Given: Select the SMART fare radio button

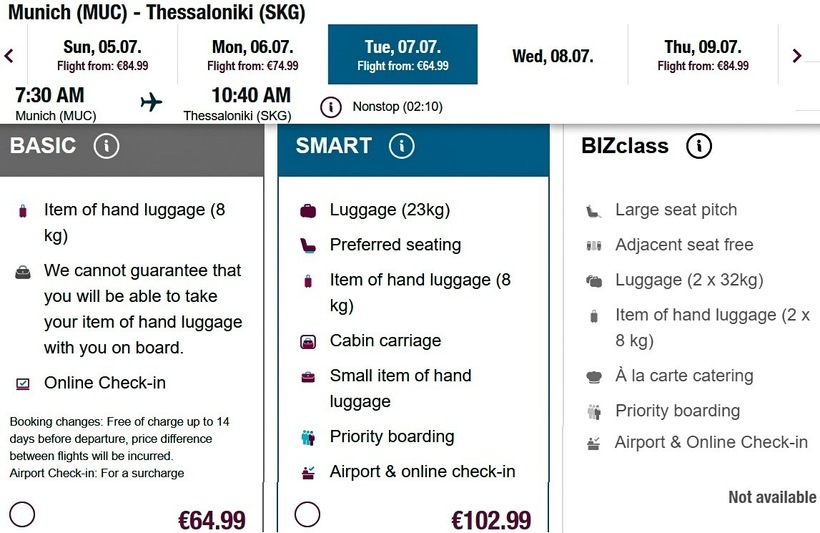Looking at the screenshot, I should (x=308, y=515).
